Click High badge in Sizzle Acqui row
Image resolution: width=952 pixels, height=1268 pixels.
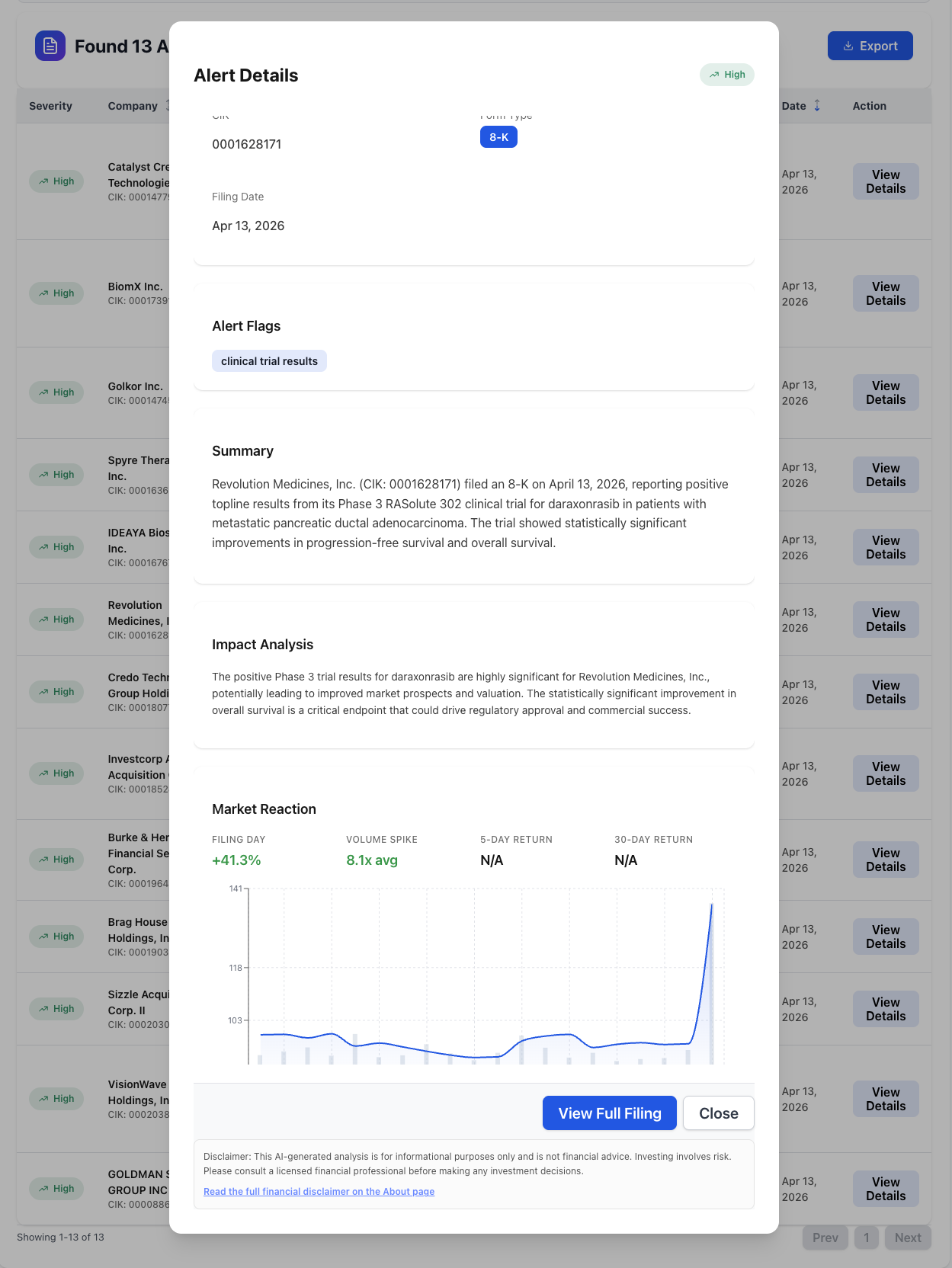tap(56, 1009)
